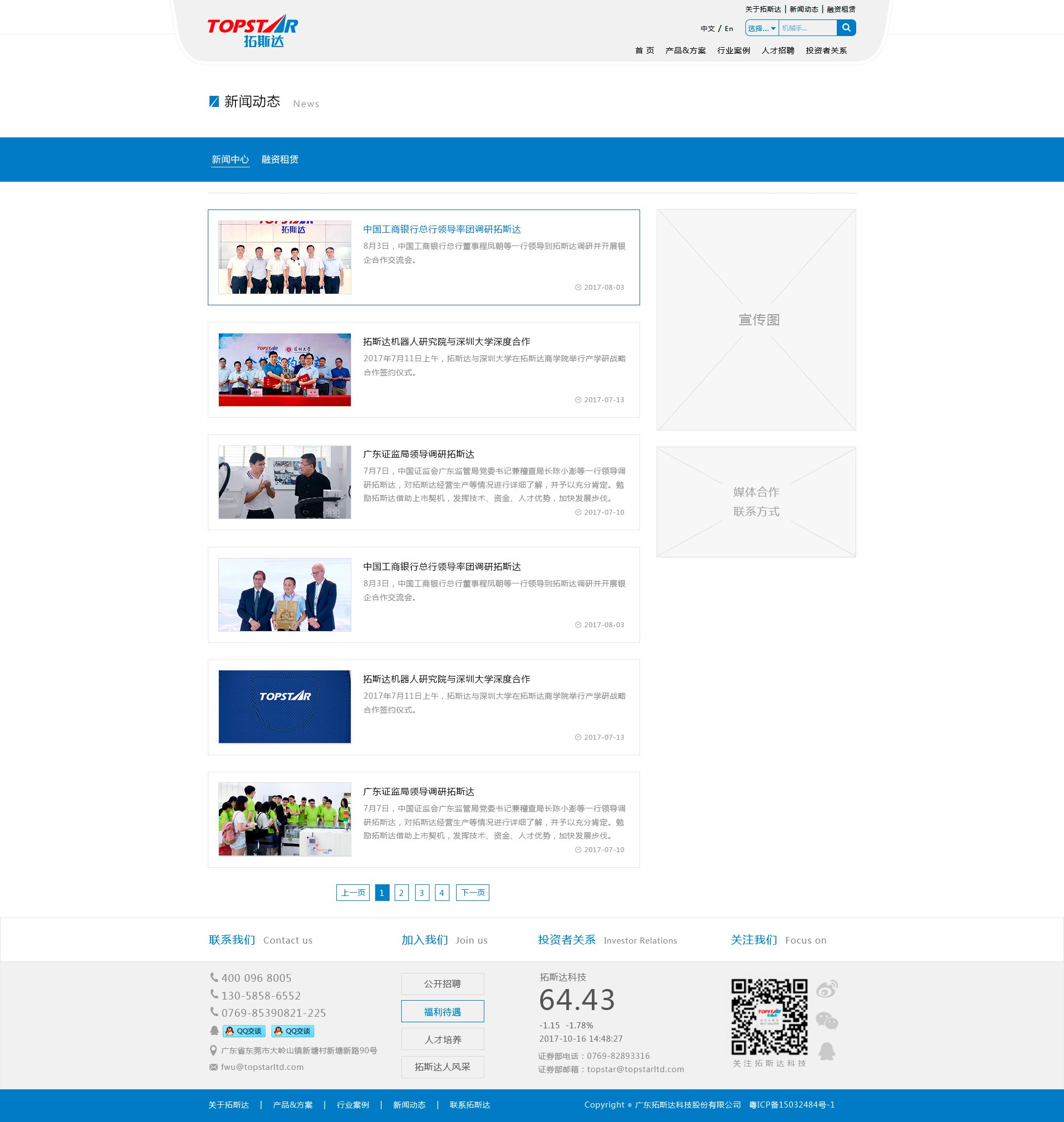Go to 首页 in main navigation
Viewport: 1064px width, 1122px height.
tap(644, 50)
